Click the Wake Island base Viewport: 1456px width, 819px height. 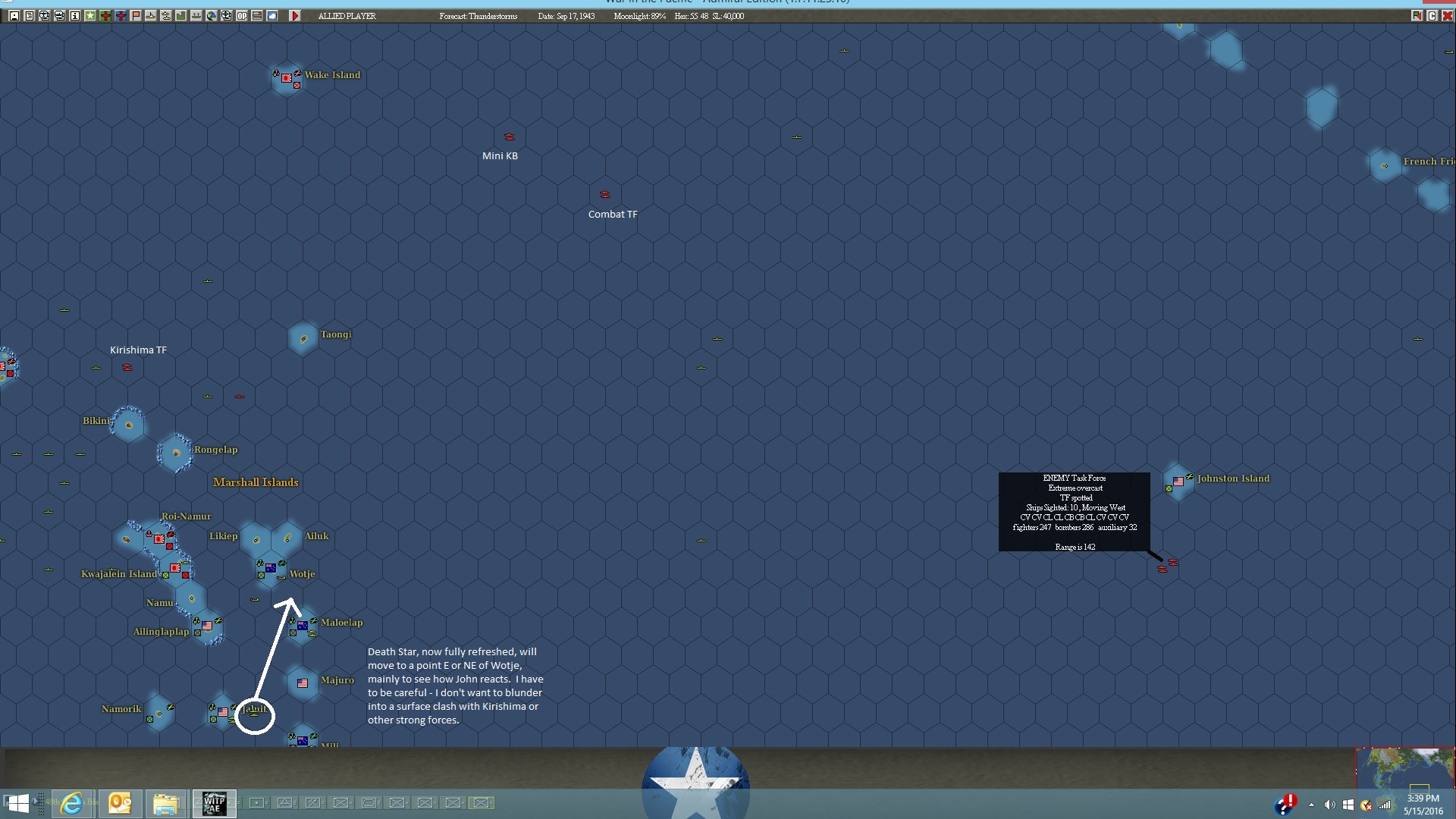287,77
